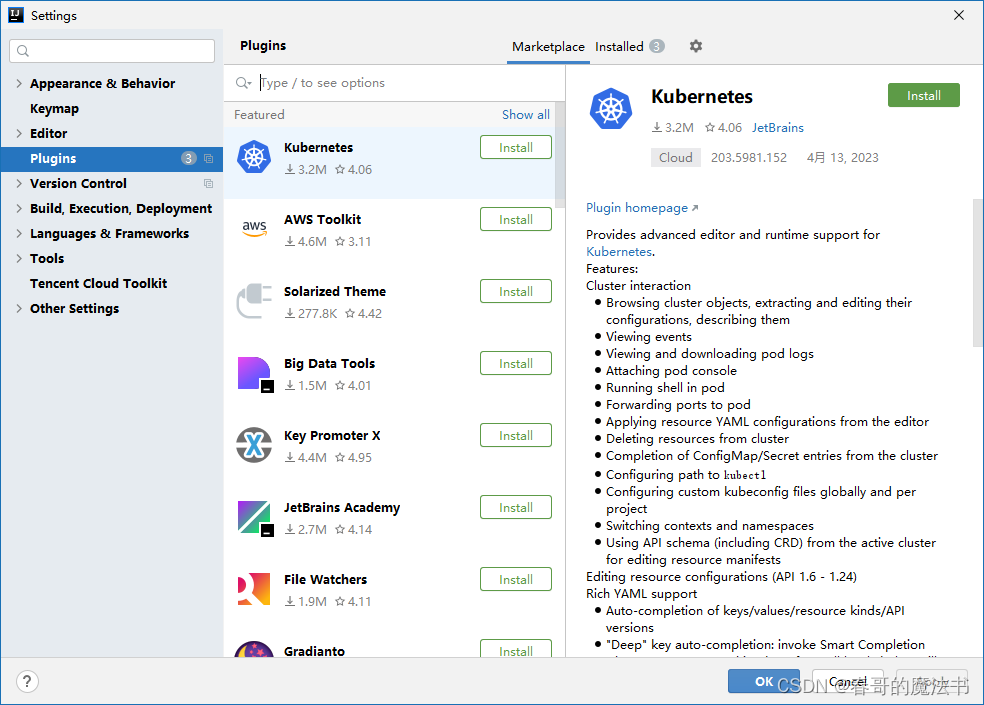Expand the Other Settings node
This screenshot has height=705, width=984.
19,308
